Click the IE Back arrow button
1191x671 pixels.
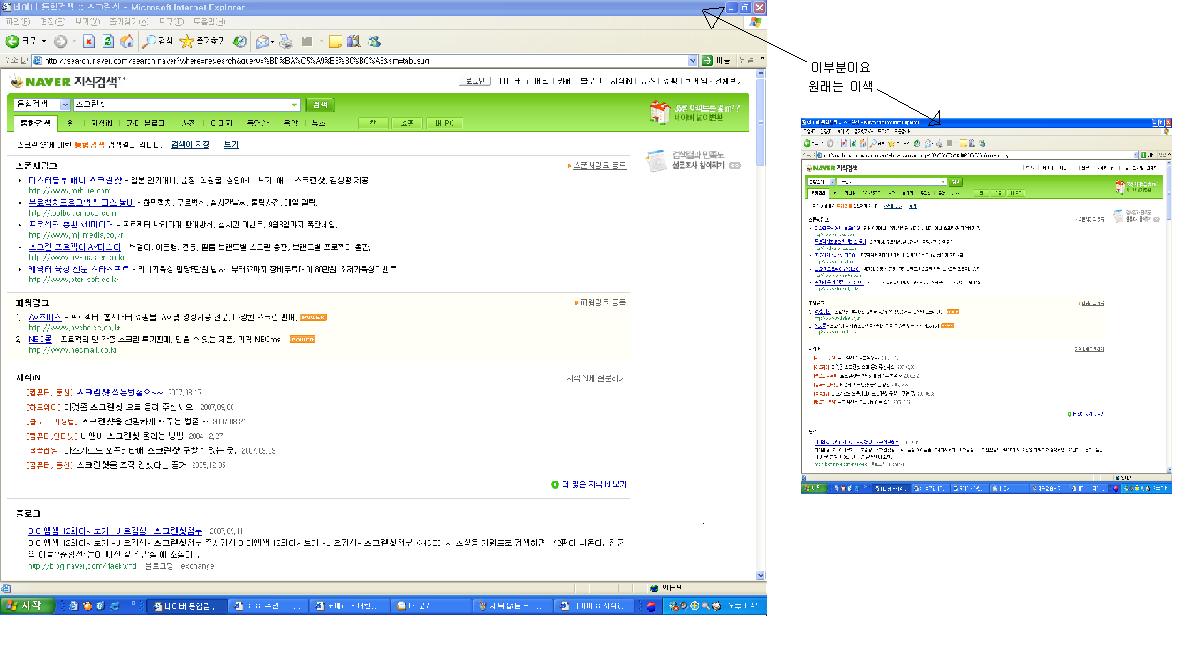point(13,41)
